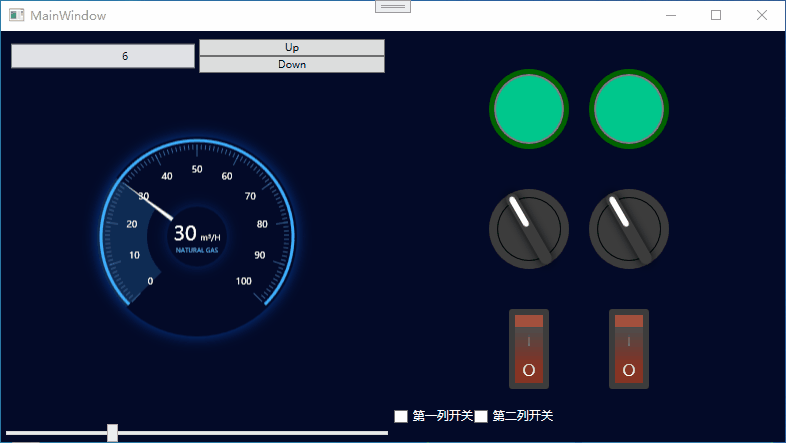Turn the right rotary knob switch
Screen dimensions: 786x443
(x=629, y=229)
